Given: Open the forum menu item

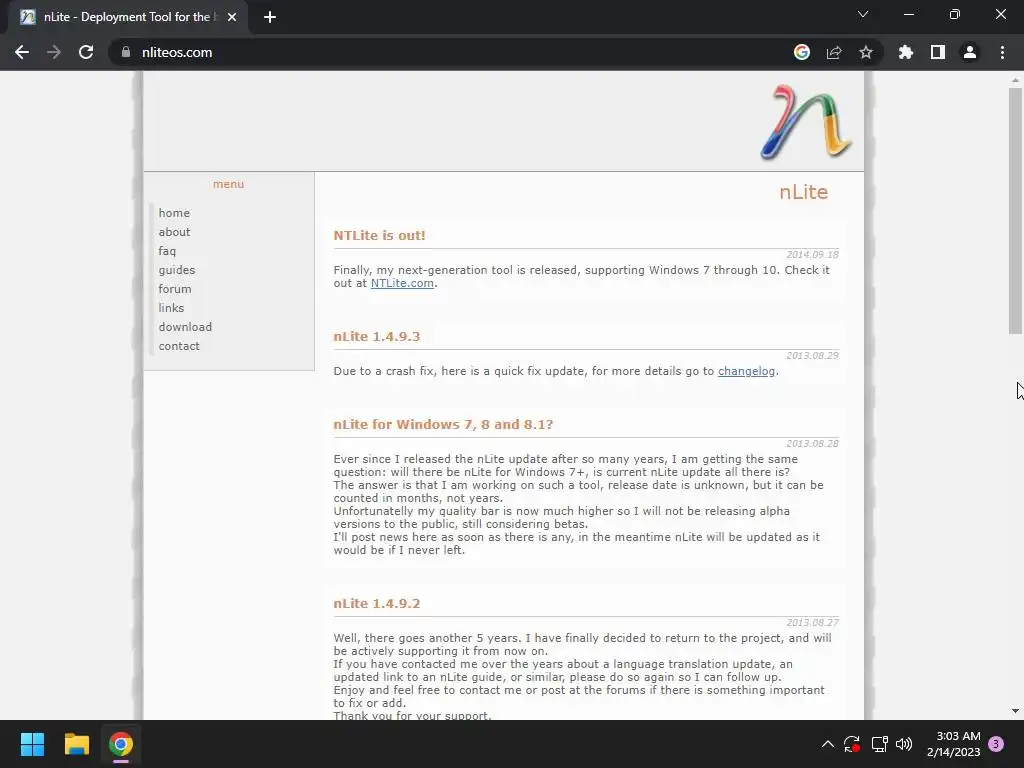Looking at the screenshot, I should coord(174,289).
